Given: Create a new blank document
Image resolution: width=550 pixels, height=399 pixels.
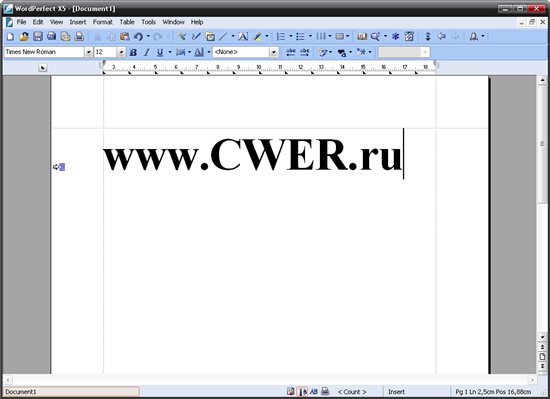Looking at the screenshot, I should tap(10, 36).
